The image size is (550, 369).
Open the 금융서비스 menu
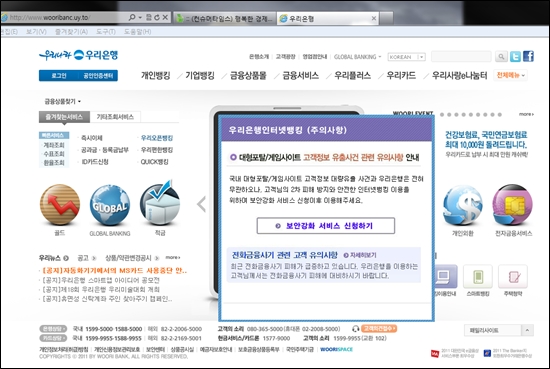(301, 75)
